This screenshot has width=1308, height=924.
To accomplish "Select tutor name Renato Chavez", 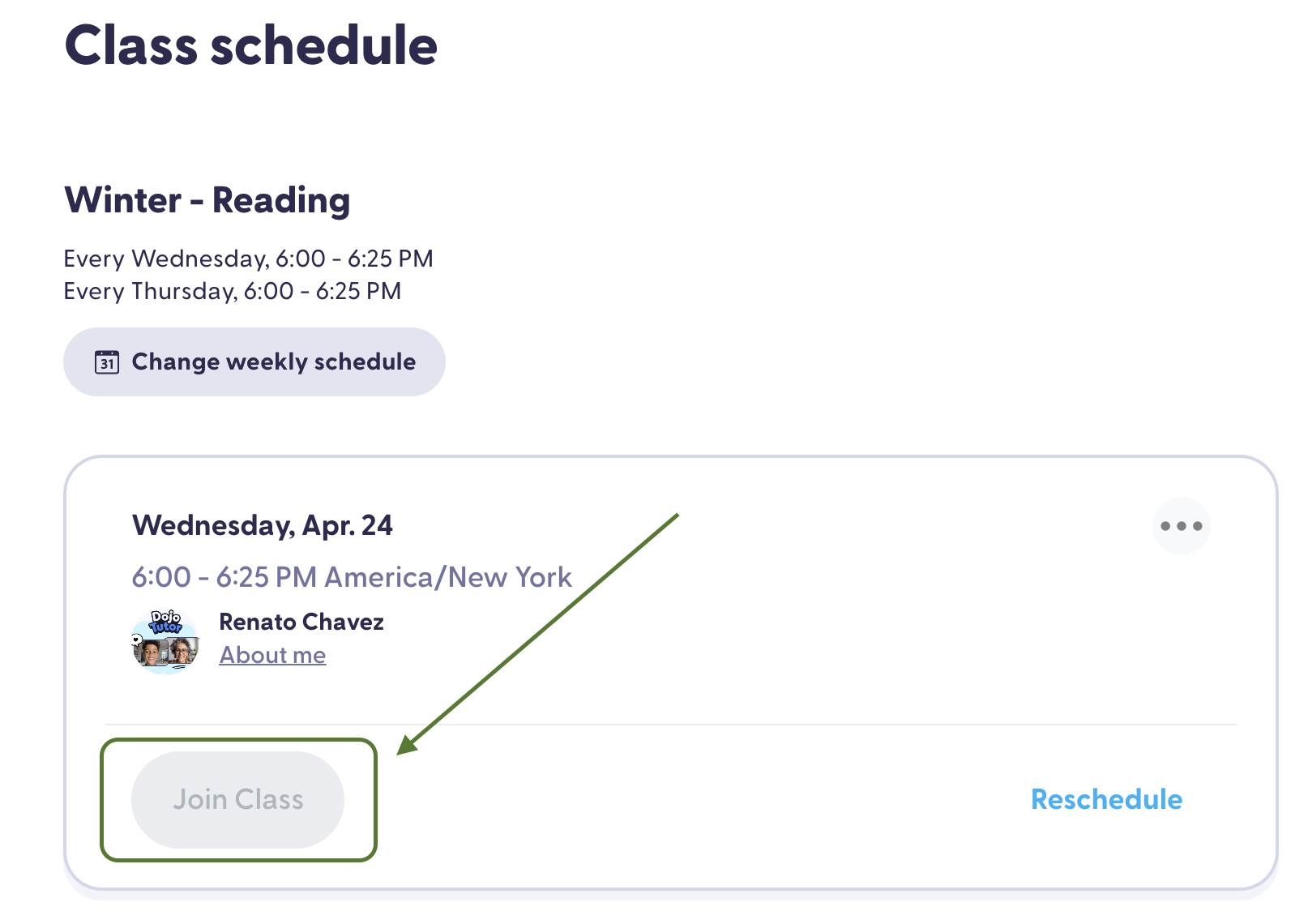I will tap(301, 622).
